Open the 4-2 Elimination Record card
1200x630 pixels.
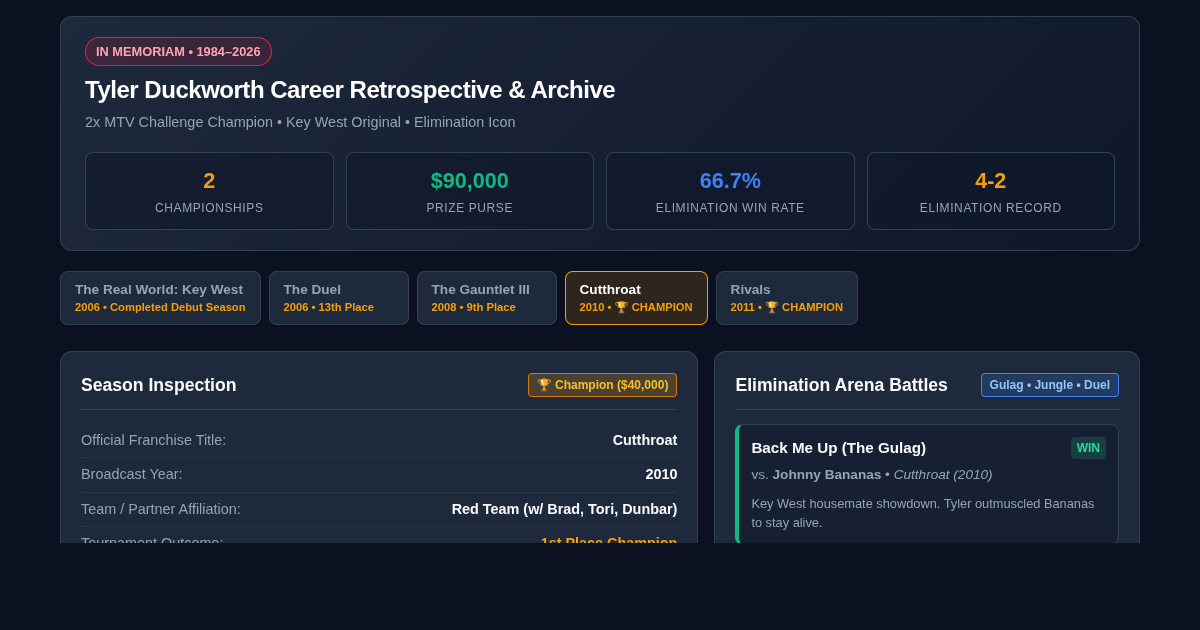(x=991, y=191)
